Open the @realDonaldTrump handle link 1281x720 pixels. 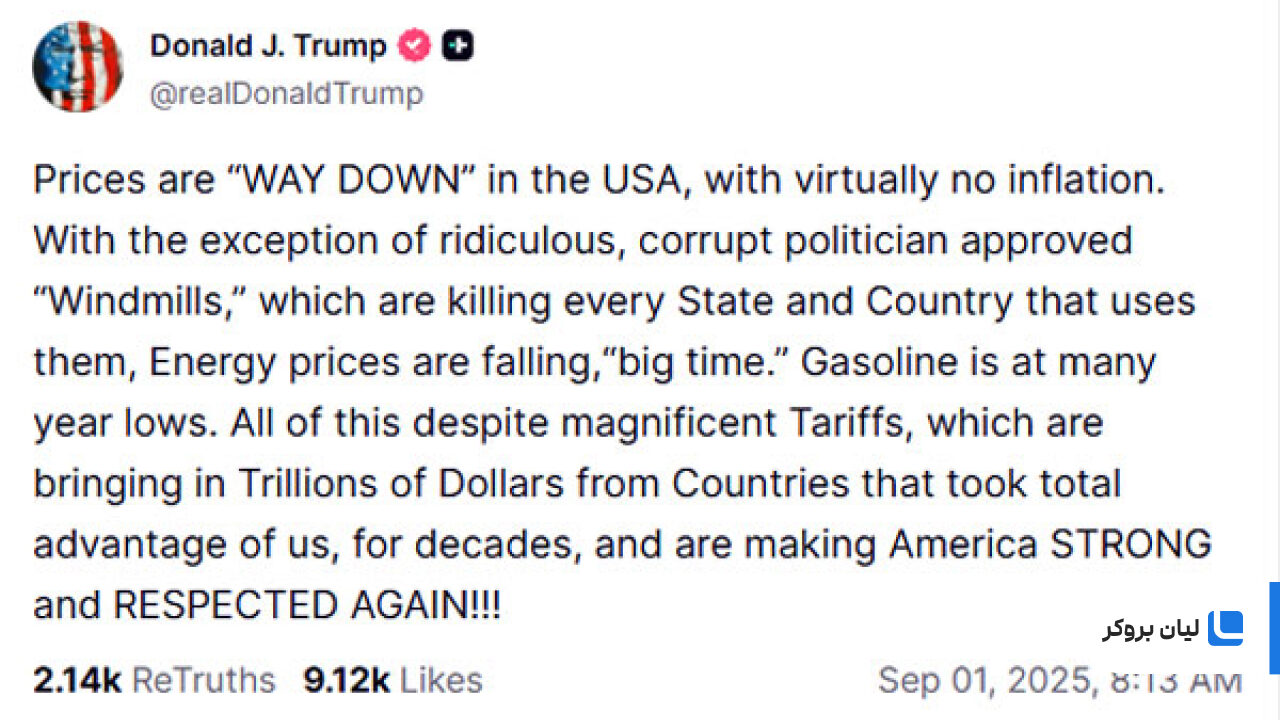(286, 94)
